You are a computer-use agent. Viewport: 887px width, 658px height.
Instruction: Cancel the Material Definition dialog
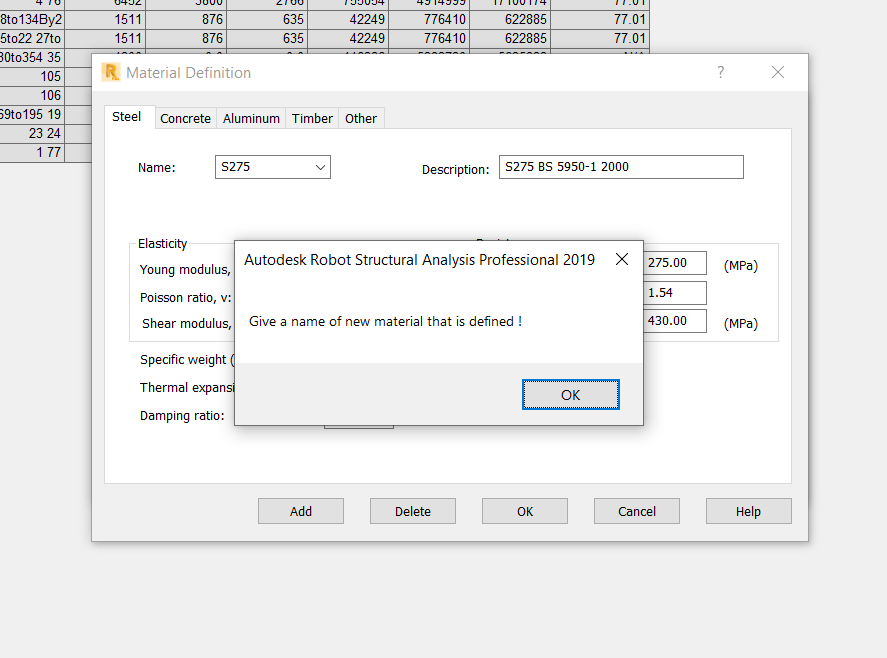pos(636,511)
